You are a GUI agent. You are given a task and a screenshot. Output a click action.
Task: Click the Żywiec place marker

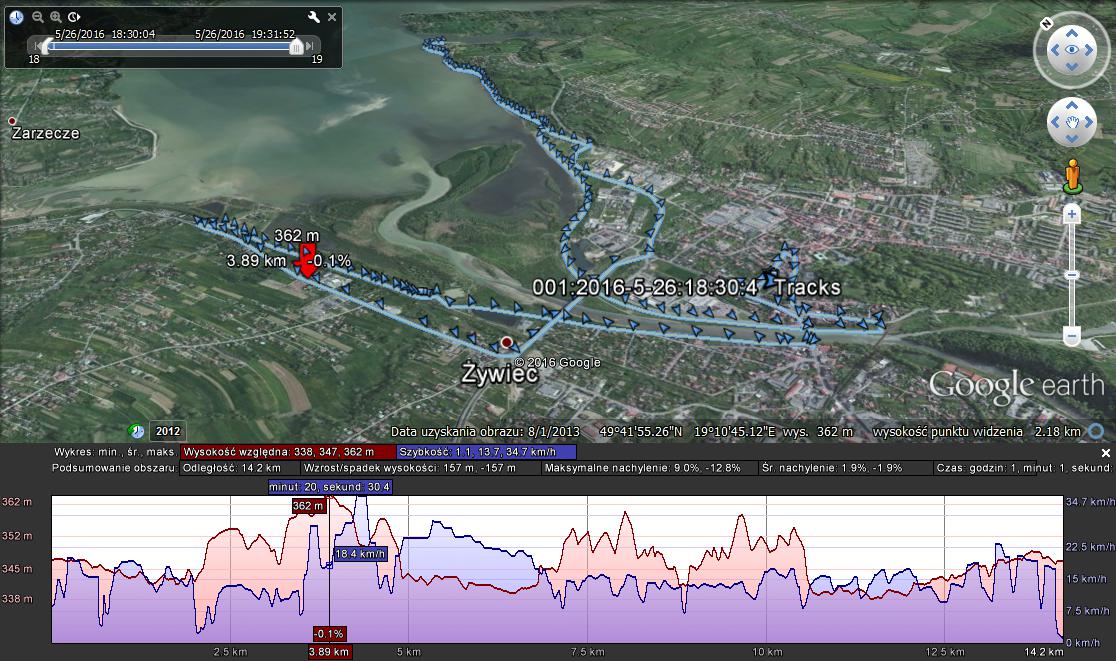[x=506, y=342]
